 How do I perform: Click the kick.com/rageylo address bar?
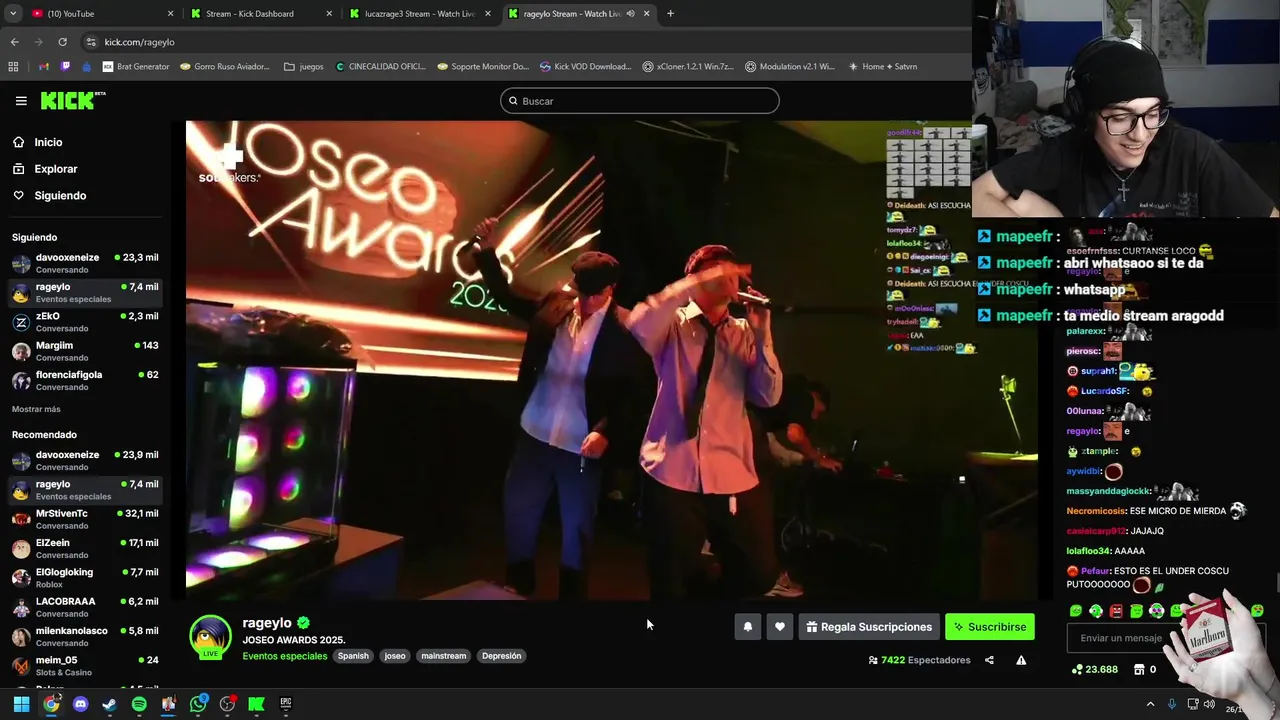click(139, 42)
